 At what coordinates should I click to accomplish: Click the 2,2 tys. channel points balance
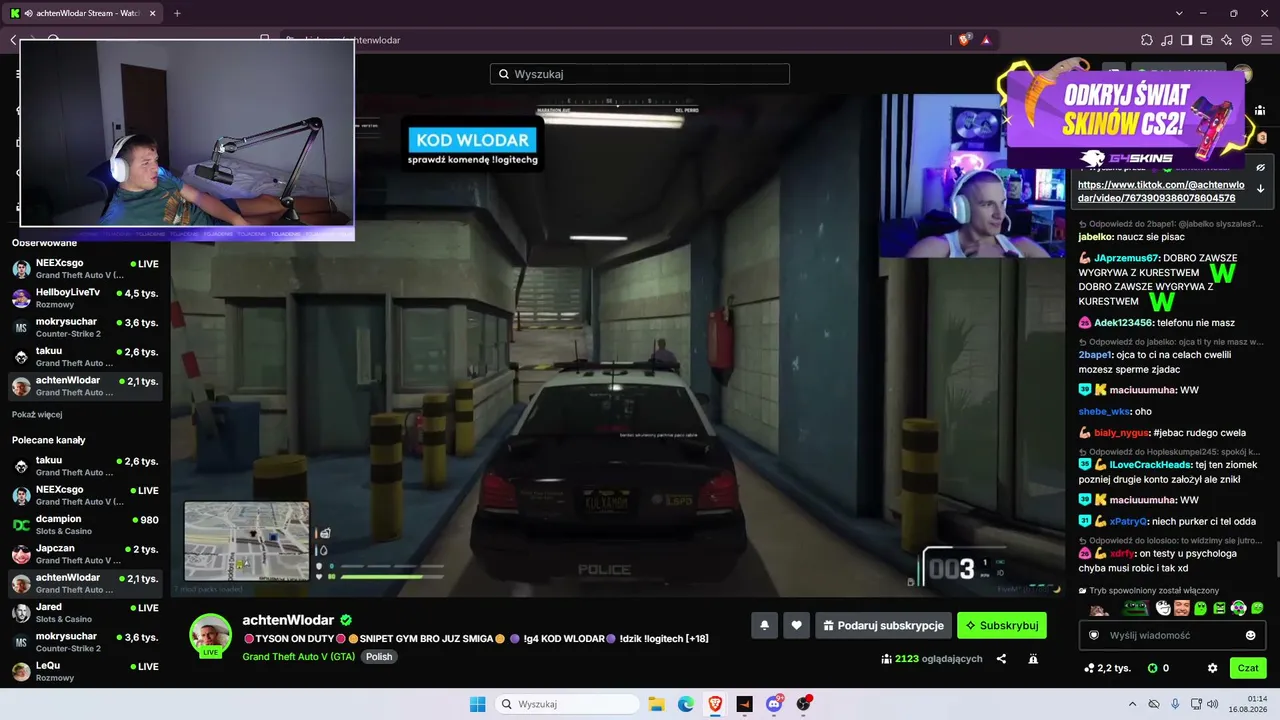(1107, 668)
